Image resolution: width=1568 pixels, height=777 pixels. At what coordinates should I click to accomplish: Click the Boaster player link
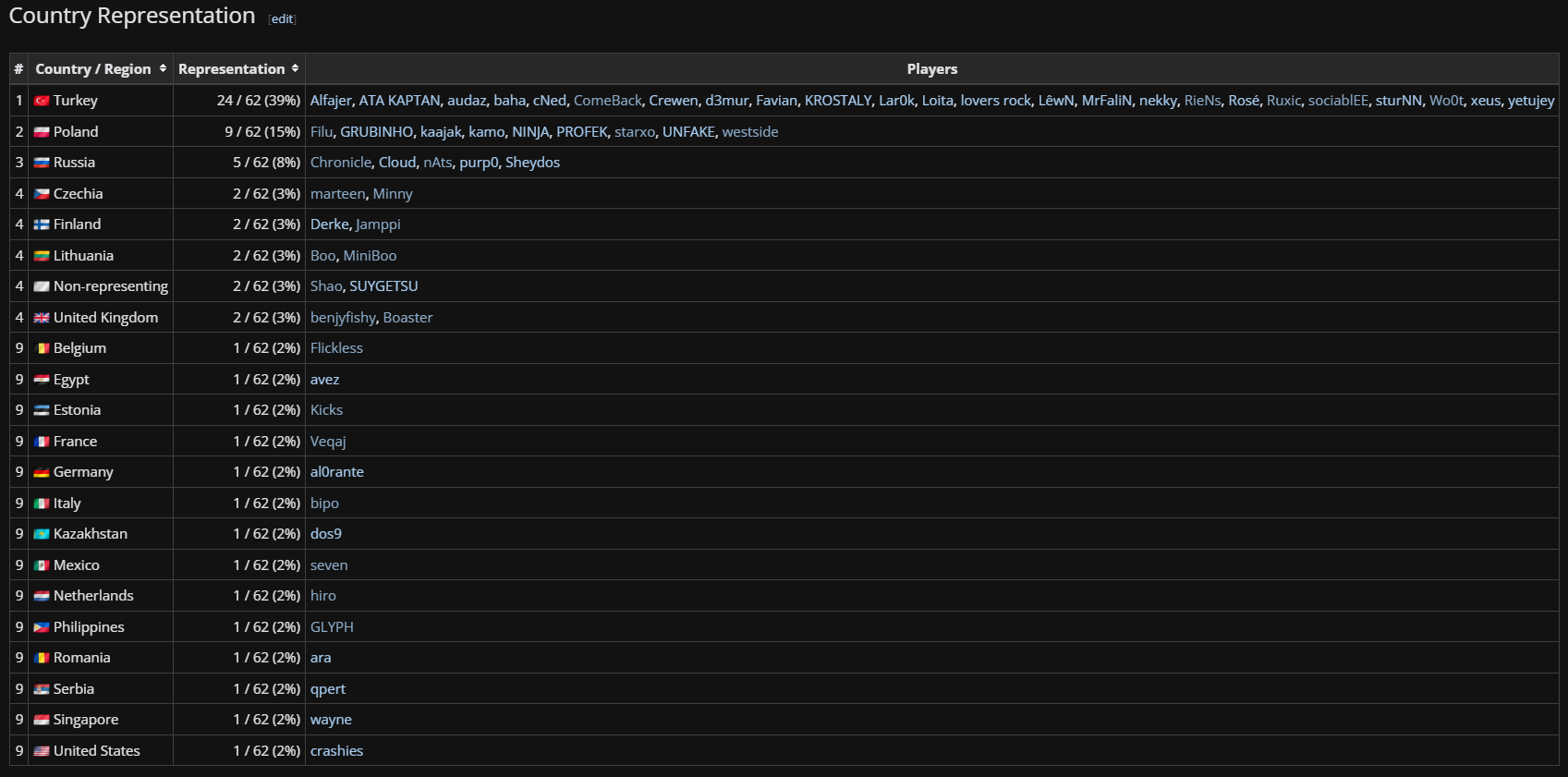(407, 318)
